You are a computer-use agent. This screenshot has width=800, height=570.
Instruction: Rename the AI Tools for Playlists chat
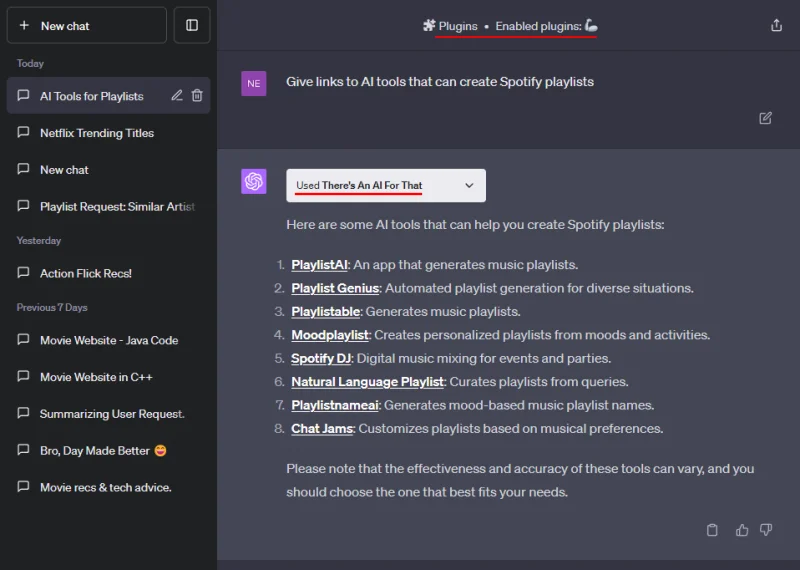tap(177, 95)
